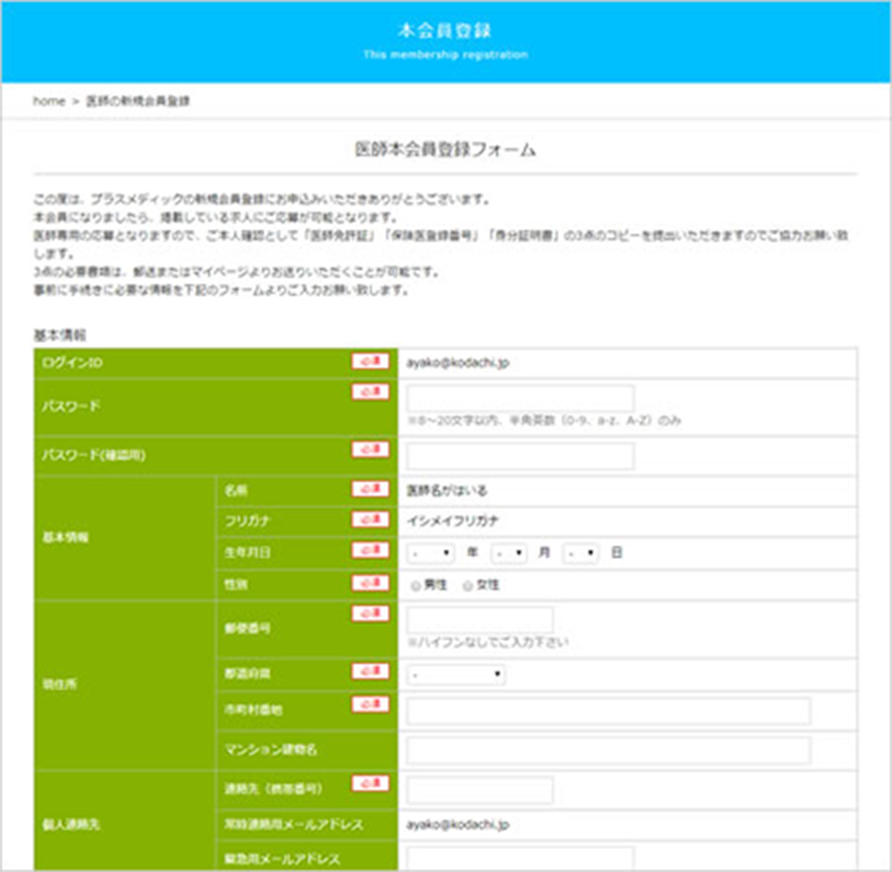The image size is (892, 872).
Task: Open the 都道府県 prefecture dropdown
Action: coord(456,675)
